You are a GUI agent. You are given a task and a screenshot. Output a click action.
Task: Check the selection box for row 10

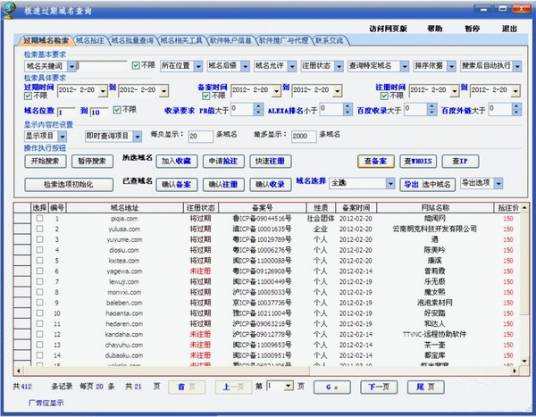40,313
